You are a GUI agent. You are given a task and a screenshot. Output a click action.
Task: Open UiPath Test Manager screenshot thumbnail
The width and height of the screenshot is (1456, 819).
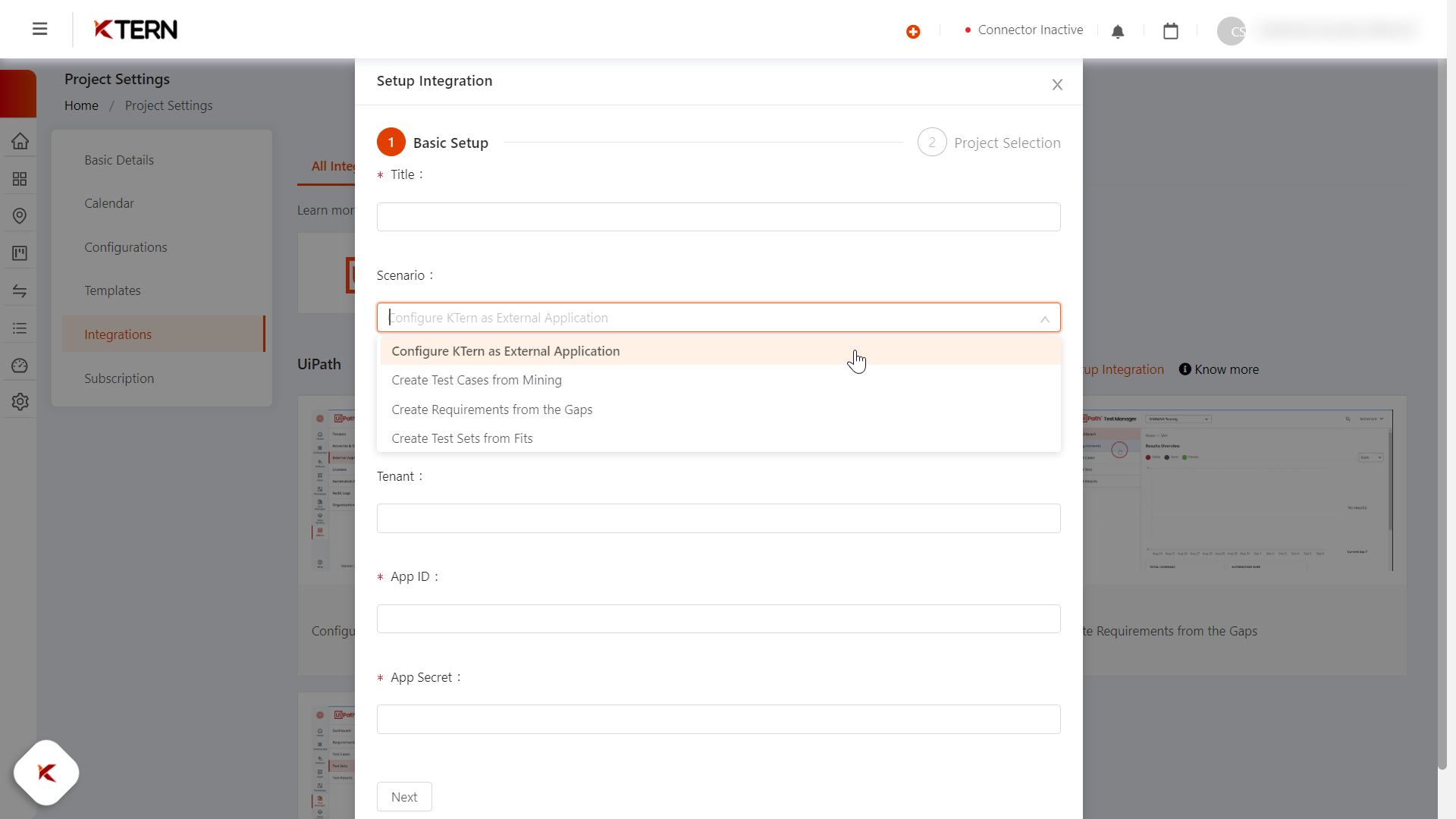pos(1238,491)
